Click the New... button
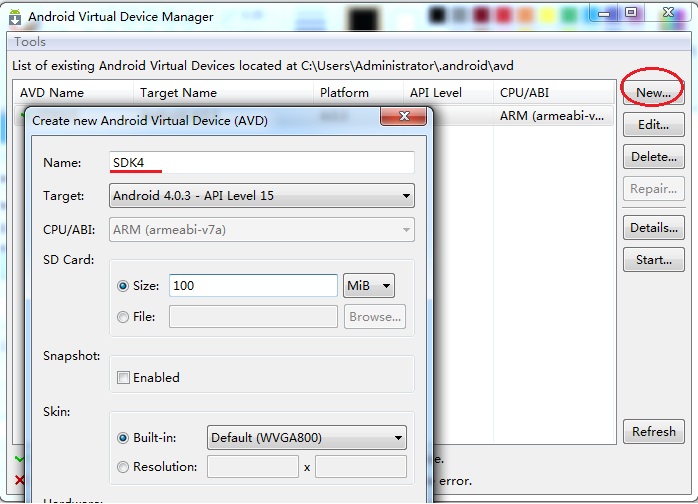698x504 pixels. coord(653,93)
